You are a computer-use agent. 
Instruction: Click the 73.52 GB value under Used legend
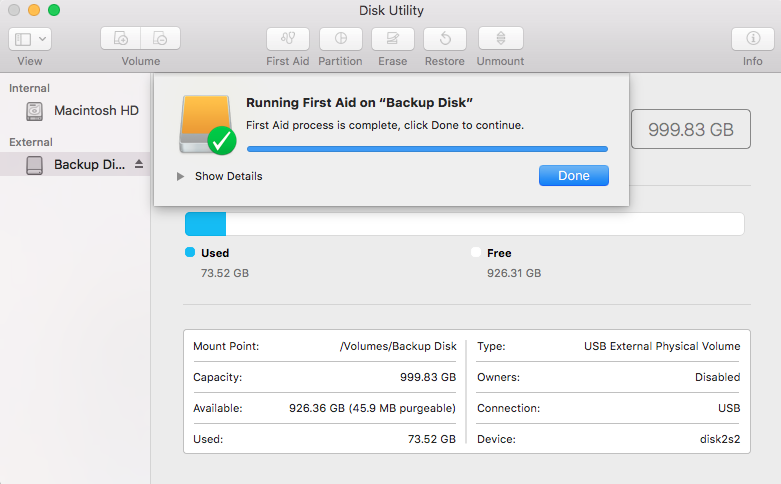click(x=225, y=273)
